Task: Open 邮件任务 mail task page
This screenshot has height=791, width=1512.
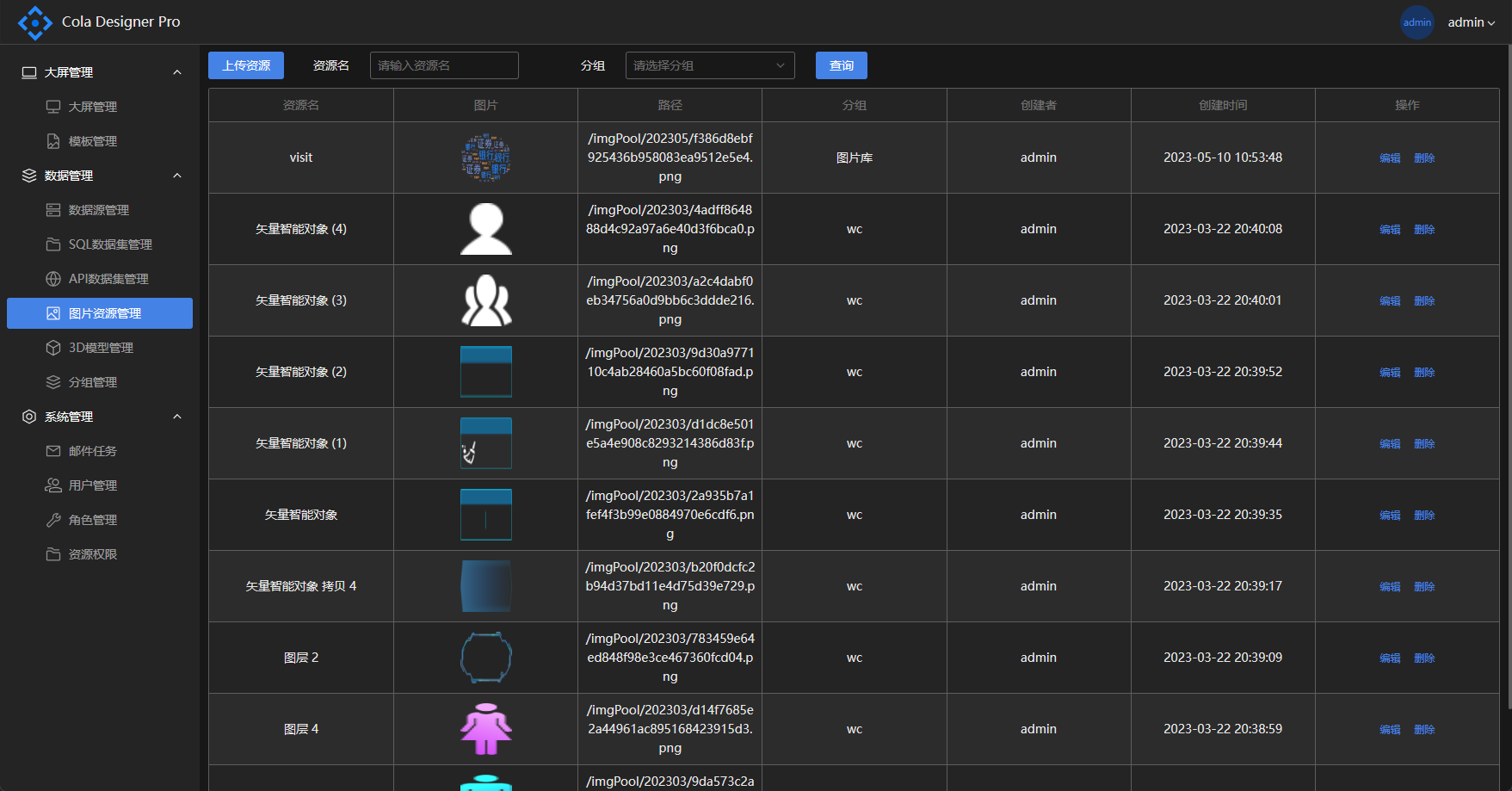Action: pyautogui.click(x=93, y=451)
